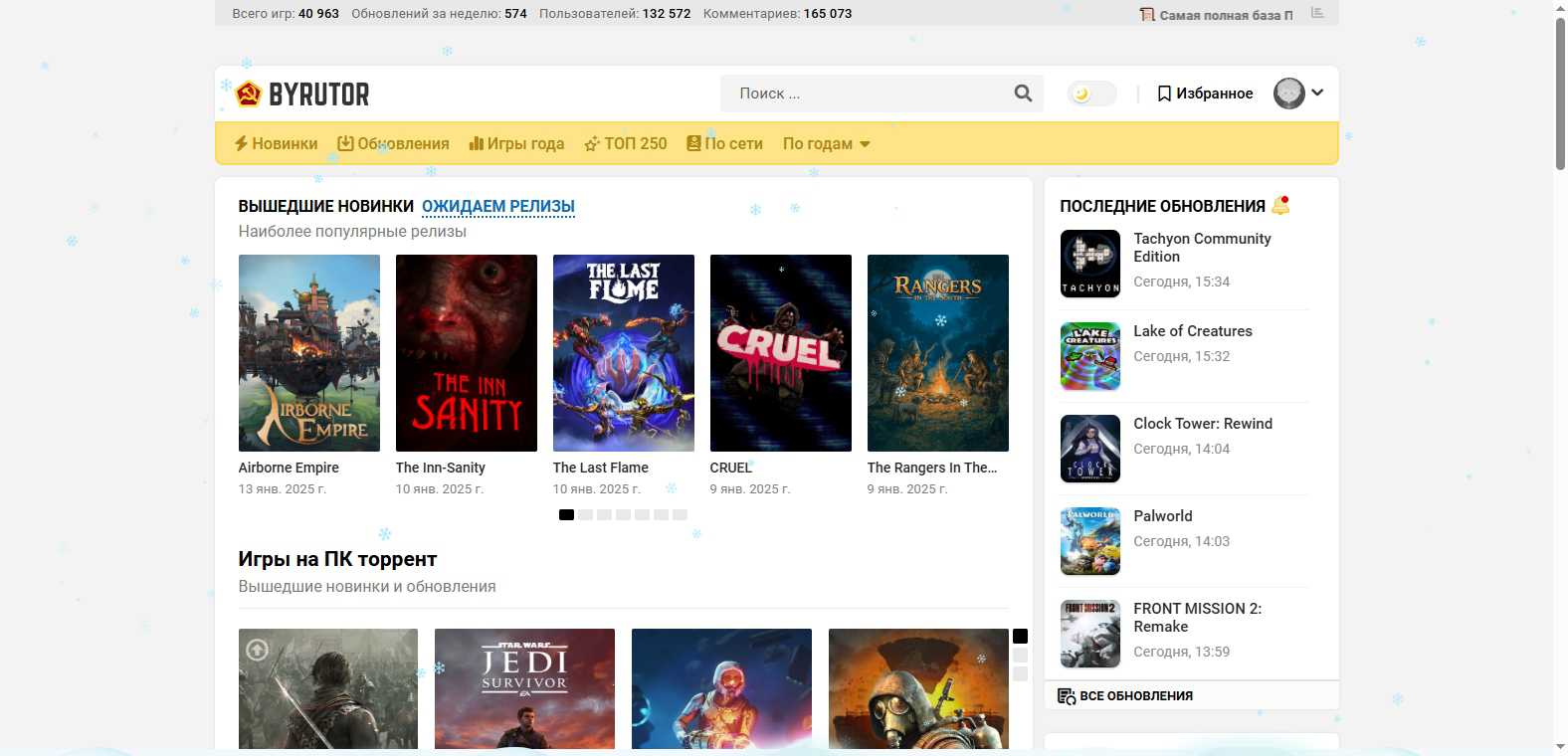Select the first carousel page dot

tap(566, 514)
